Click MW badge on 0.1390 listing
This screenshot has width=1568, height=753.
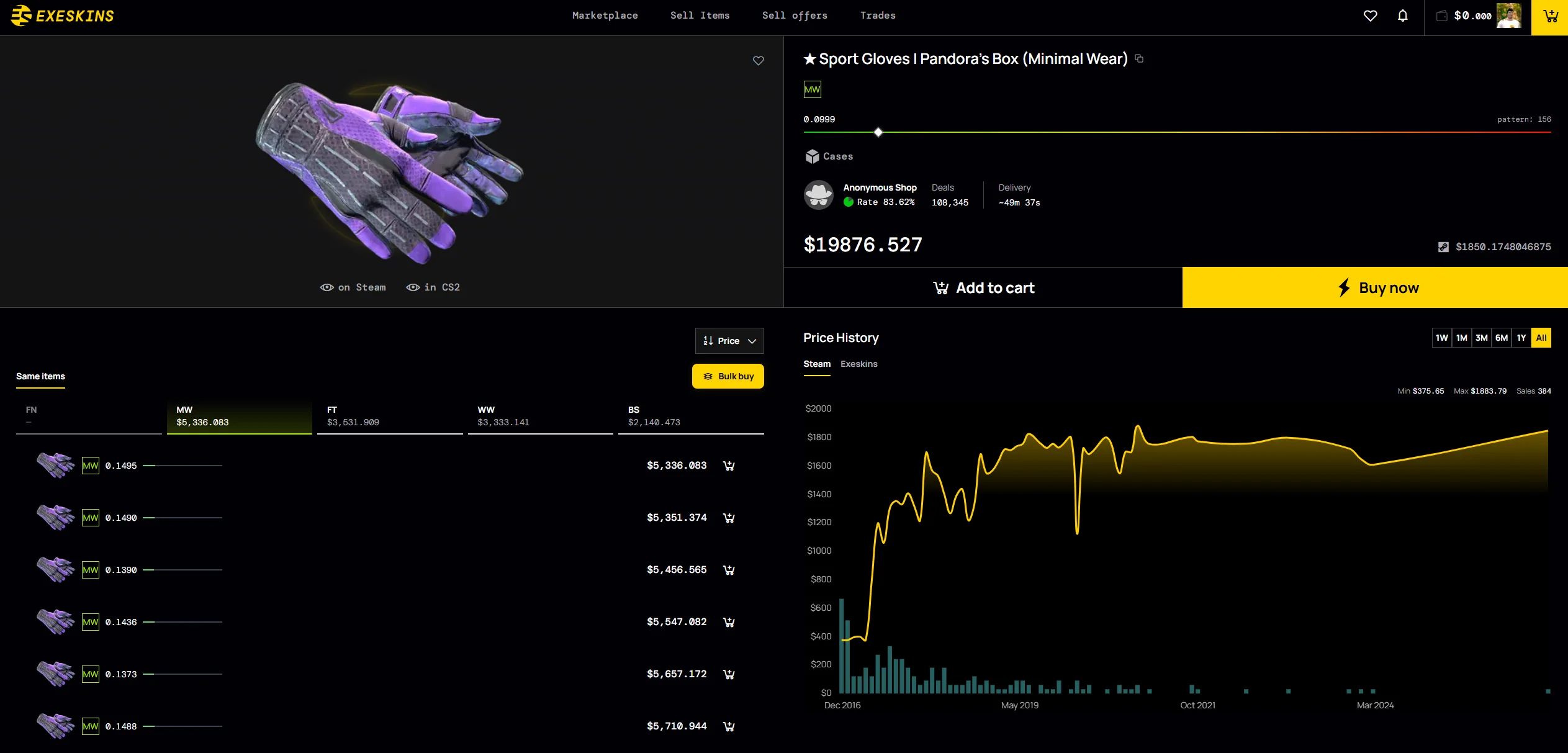tap(91, 570)
